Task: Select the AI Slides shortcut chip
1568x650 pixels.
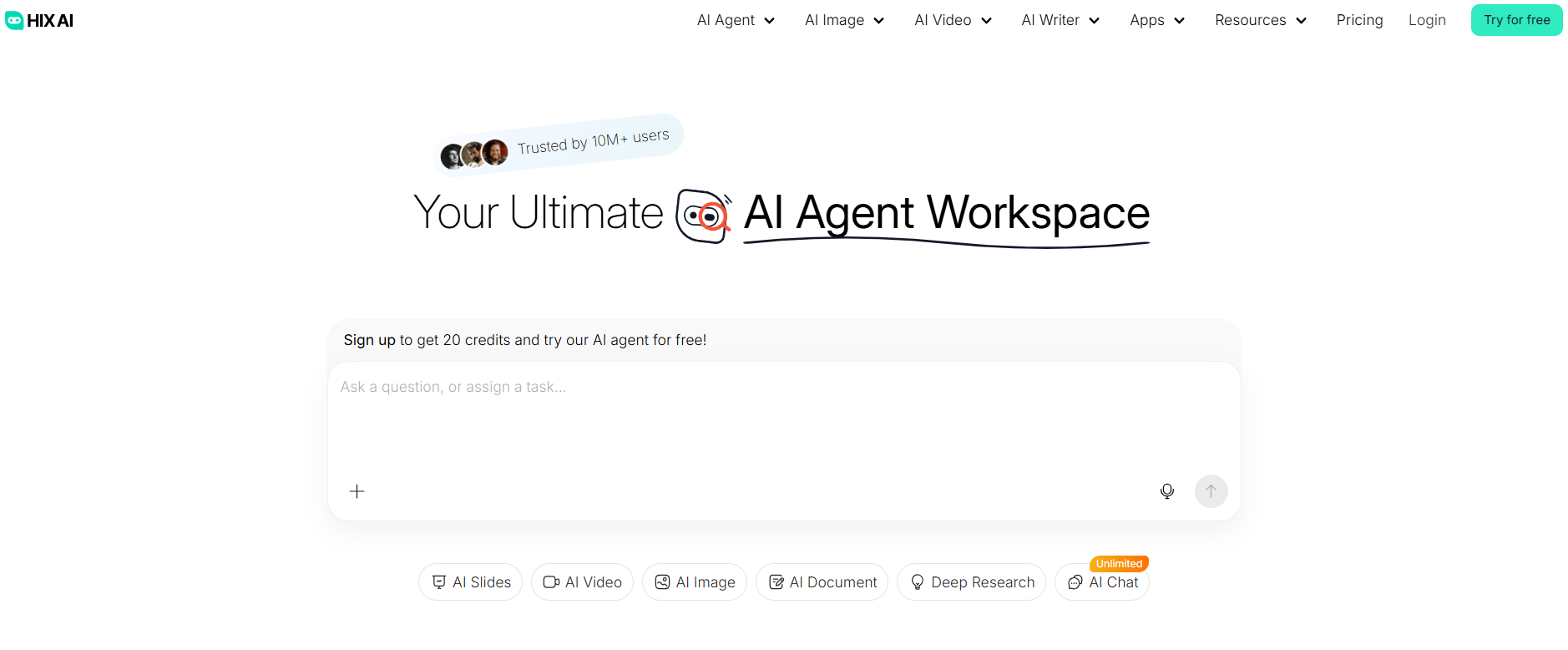Action: coord(470,582)
